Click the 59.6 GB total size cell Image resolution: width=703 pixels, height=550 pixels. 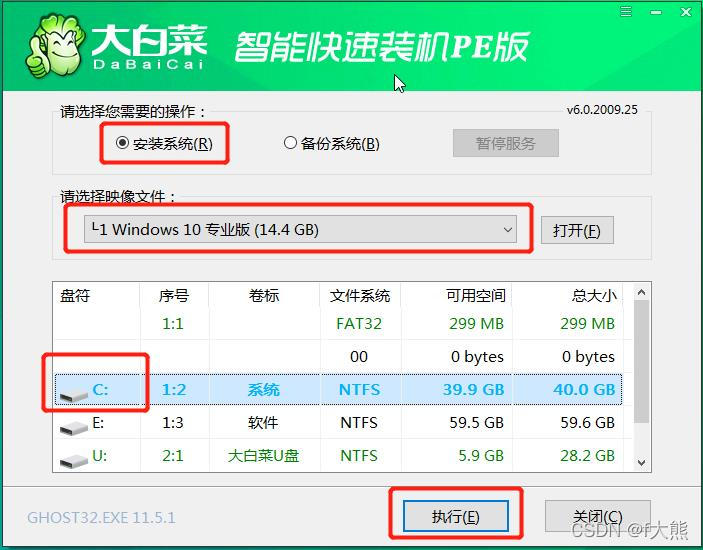click(587, 423)
